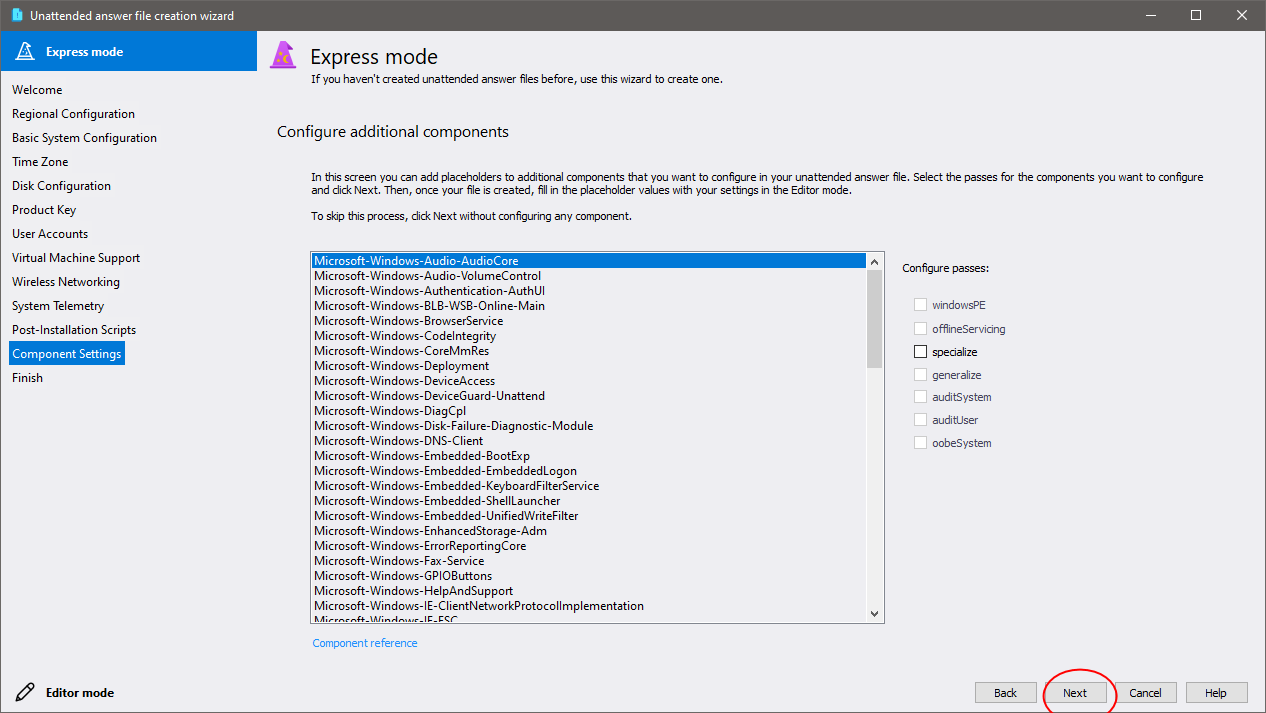Select Microsoft-Windows-DeviceGuard-Unattend component
The height and width of the screenshot is (713, 1266).
[x=588, y=396]
